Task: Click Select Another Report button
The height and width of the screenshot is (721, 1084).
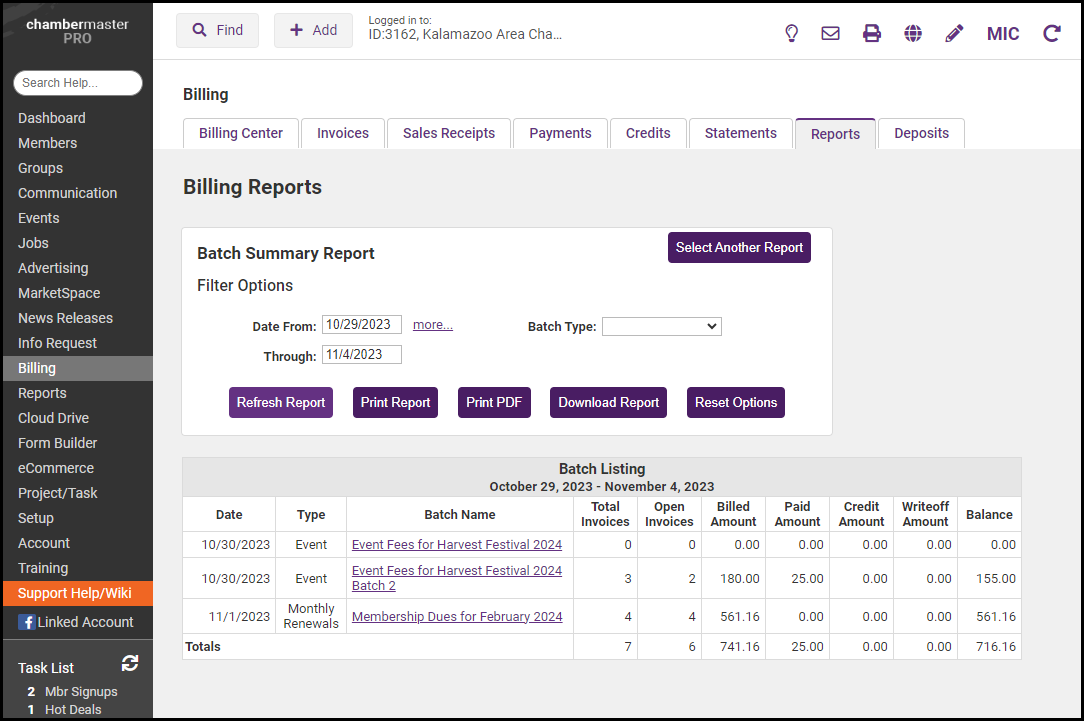Action: point(739,247)
